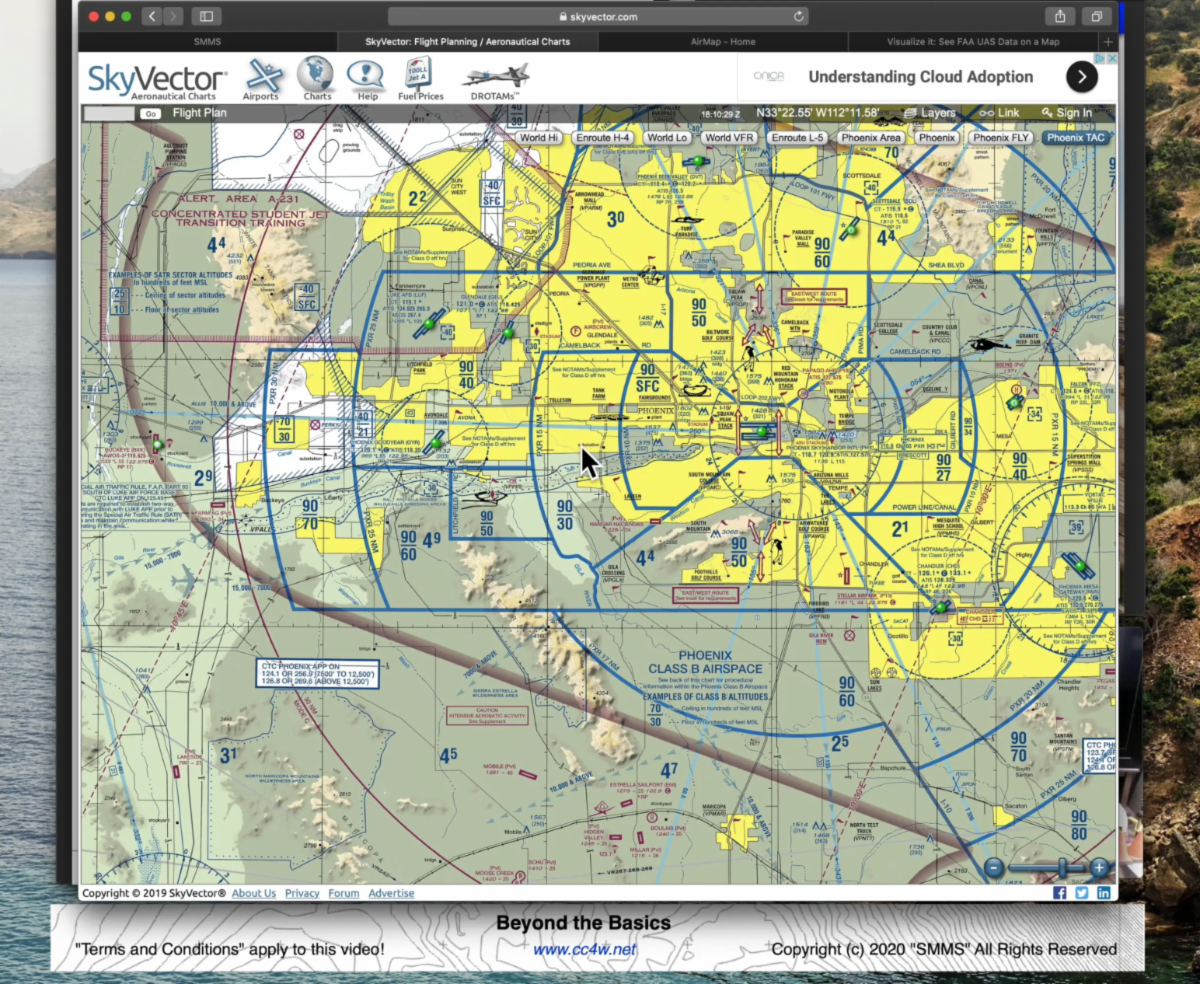Click the Go button beside search field
1200x984 pixels.
click(150, 113)
